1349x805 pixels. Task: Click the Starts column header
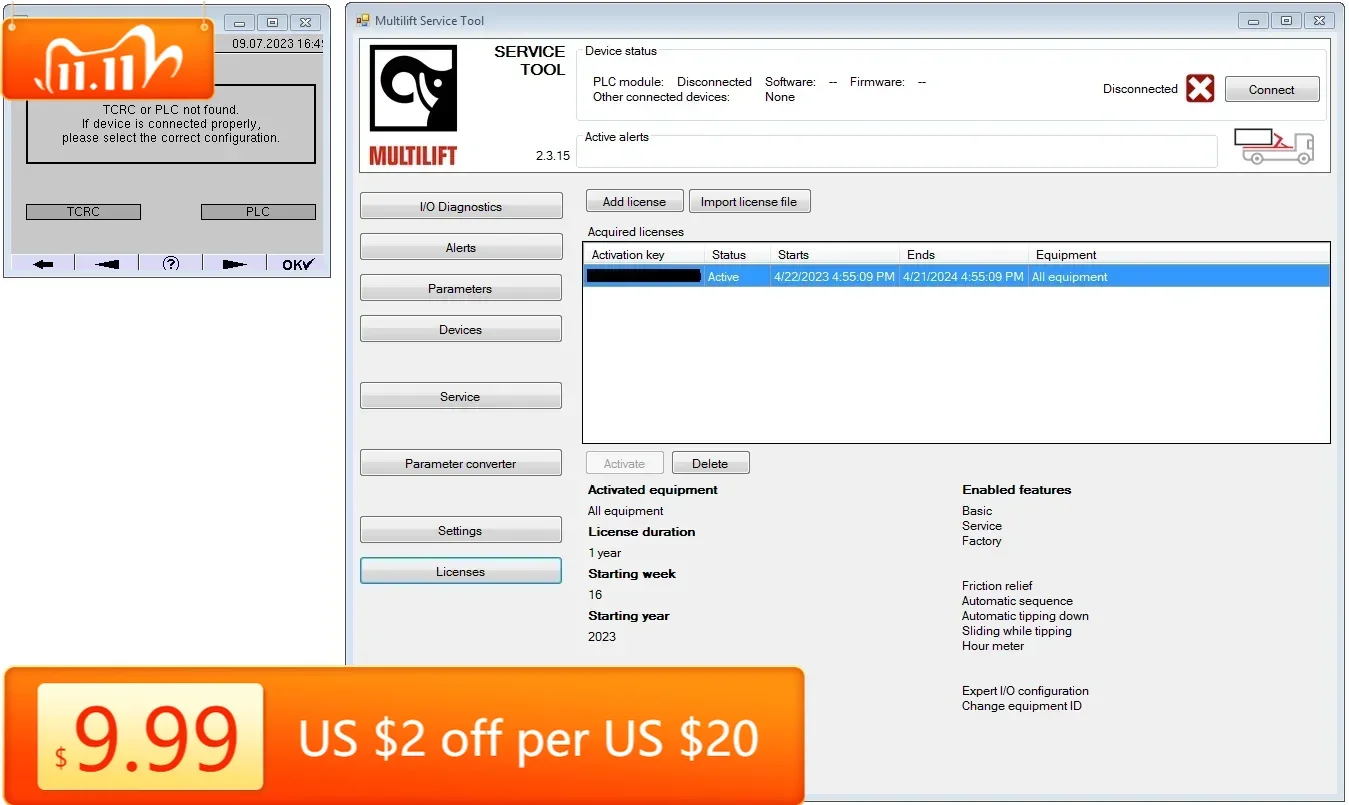pos(834,255)
